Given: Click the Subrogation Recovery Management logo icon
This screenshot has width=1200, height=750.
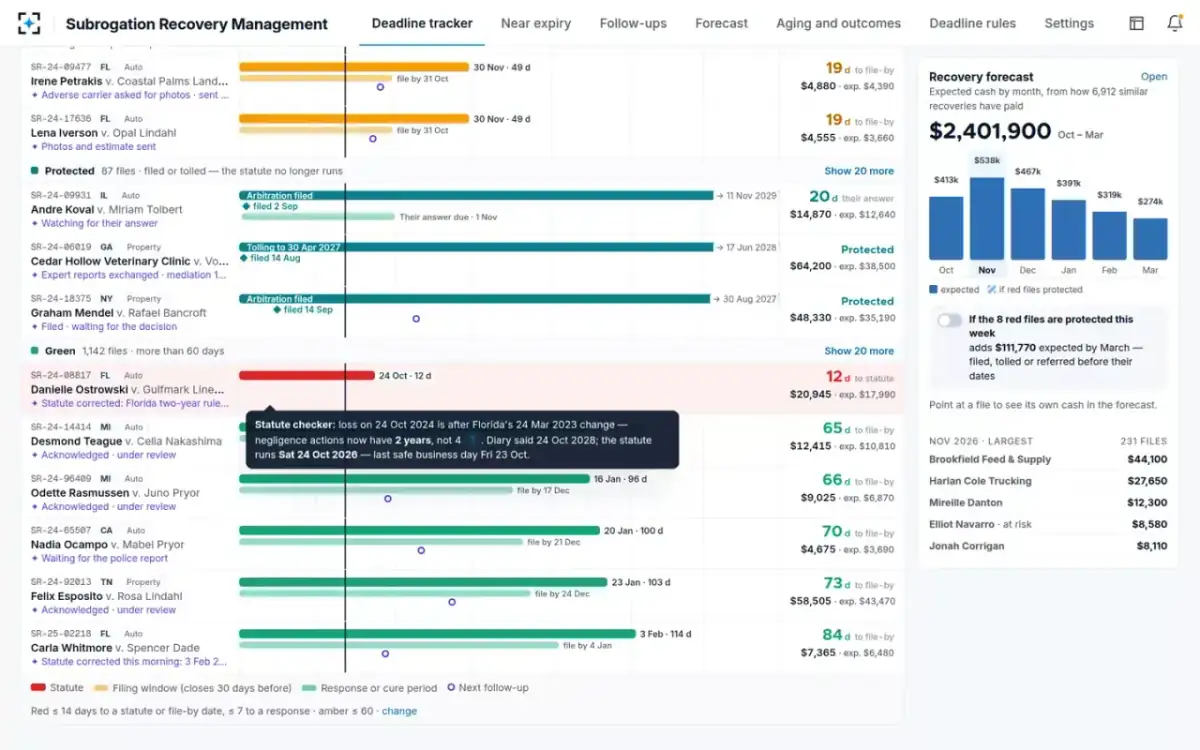Looking at the screenshot, I should pyautogui.click(x=29, y=23).
